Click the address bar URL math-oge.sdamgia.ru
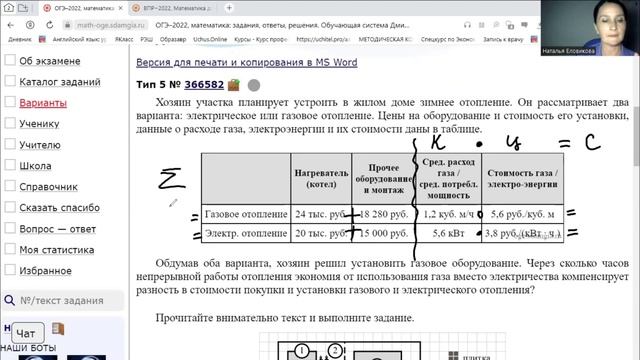This screenshot has width=640, height=360. 111,25
